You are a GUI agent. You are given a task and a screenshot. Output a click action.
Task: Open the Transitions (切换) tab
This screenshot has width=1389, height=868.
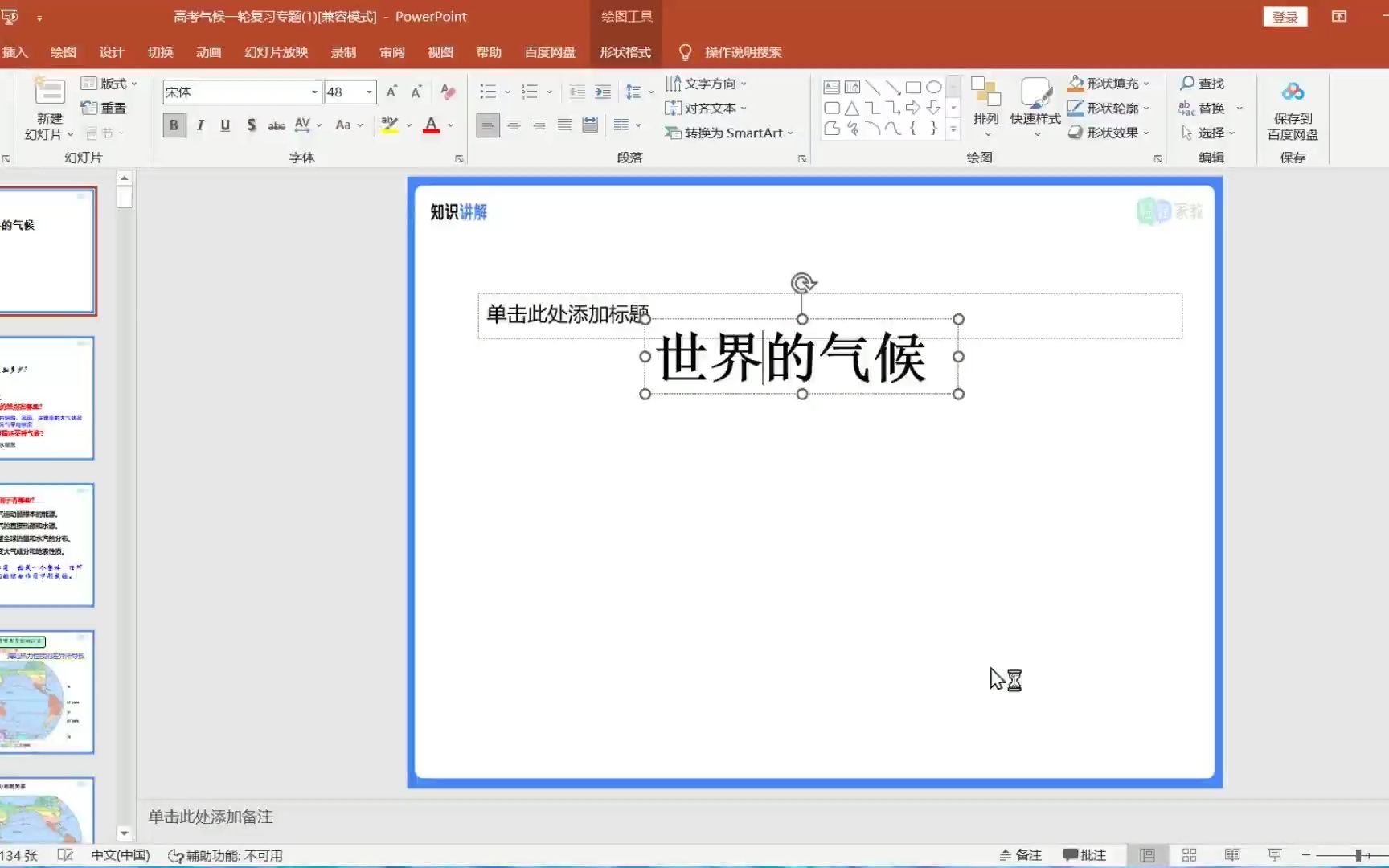point(160,52)
